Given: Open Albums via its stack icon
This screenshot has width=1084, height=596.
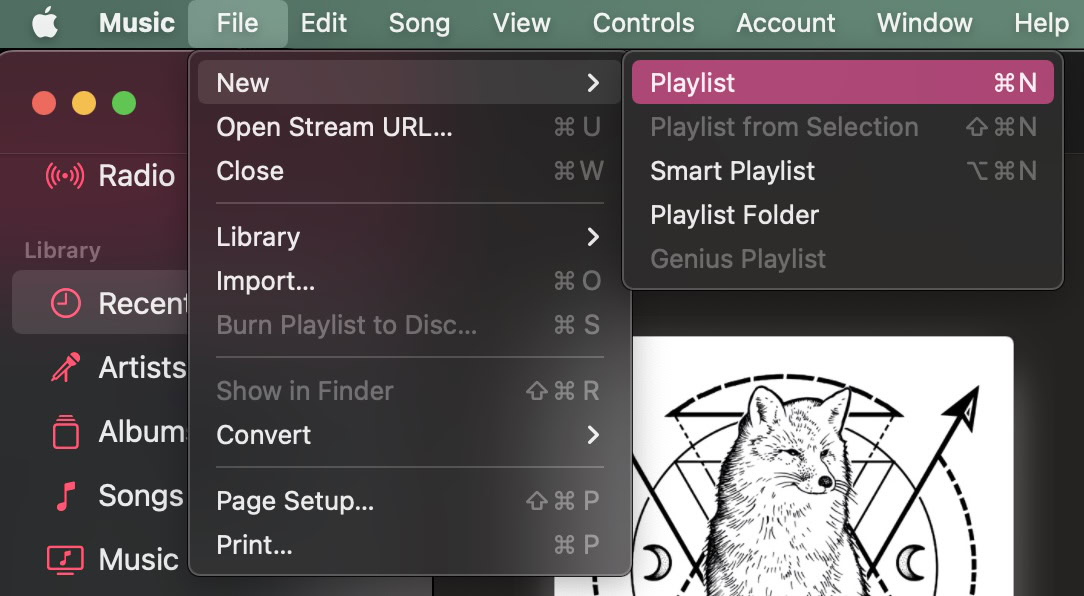Looking at the screenshot, I should tap(65, 432).
